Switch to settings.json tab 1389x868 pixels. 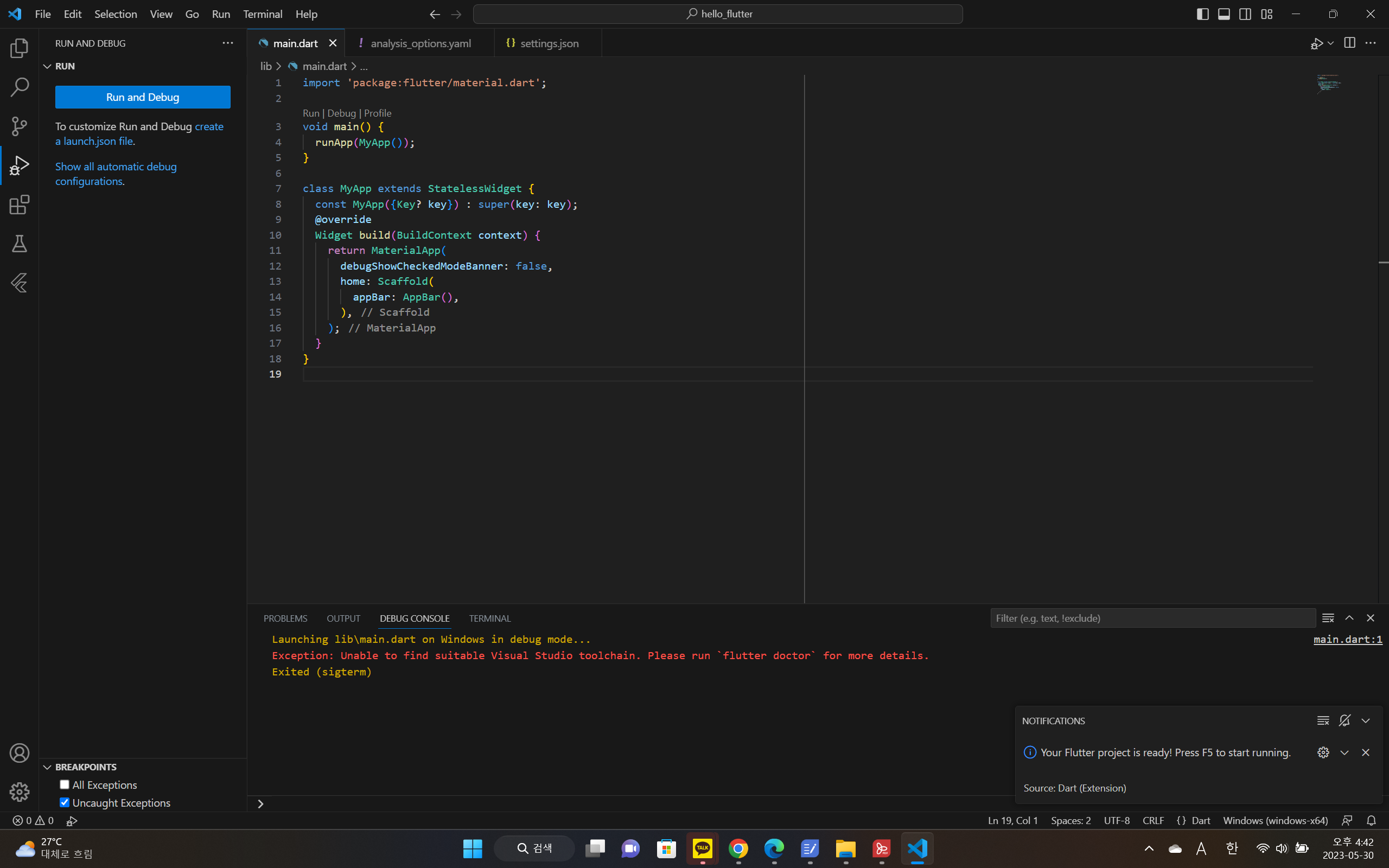pyautogui.click(x=548, y=43)
